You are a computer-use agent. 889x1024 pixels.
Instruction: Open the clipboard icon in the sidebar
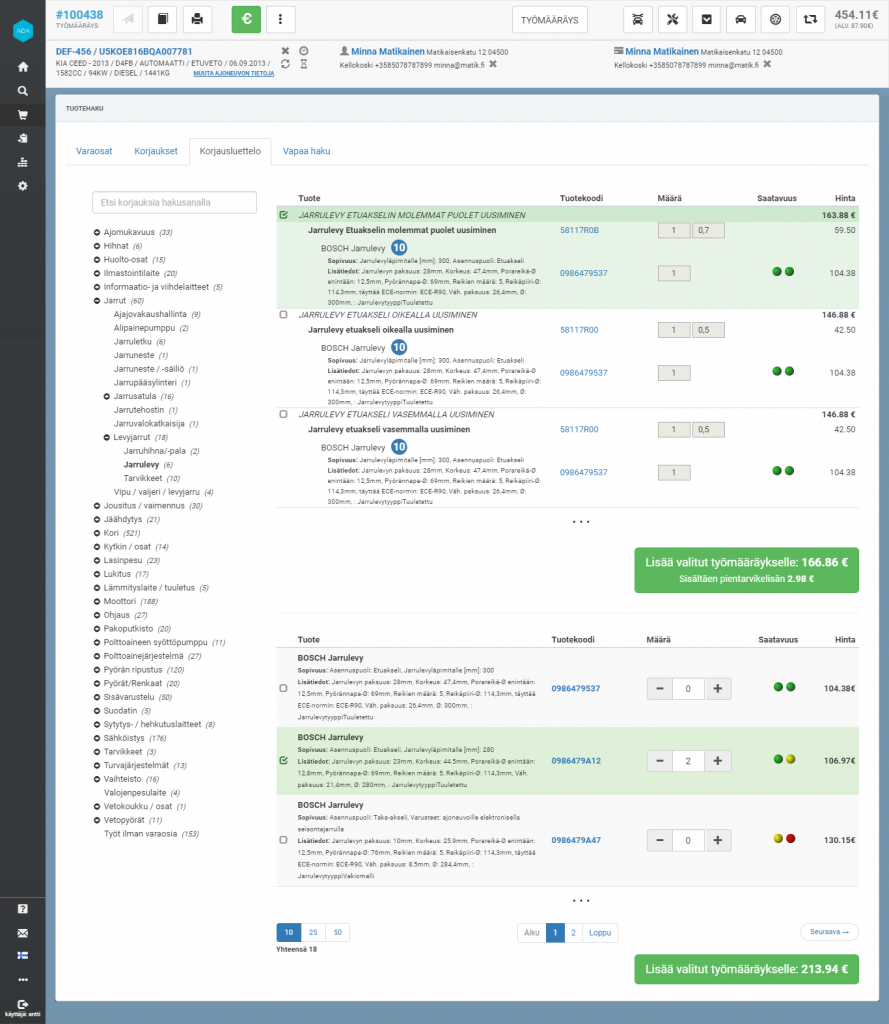[x=23, y=138]
